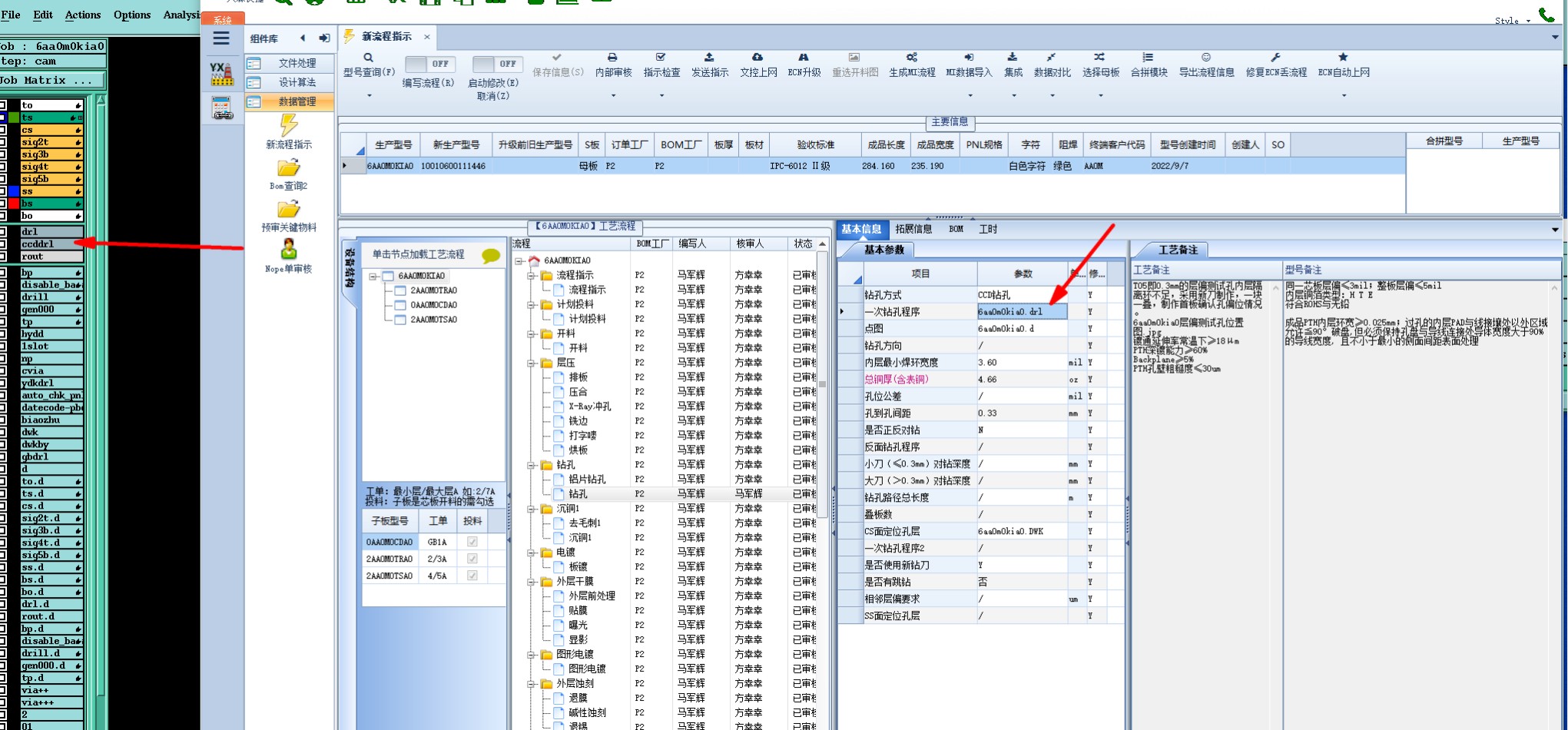Screen dimensions: 1568x730
Task: Open 设计算法 in component library
Action: 290,82
